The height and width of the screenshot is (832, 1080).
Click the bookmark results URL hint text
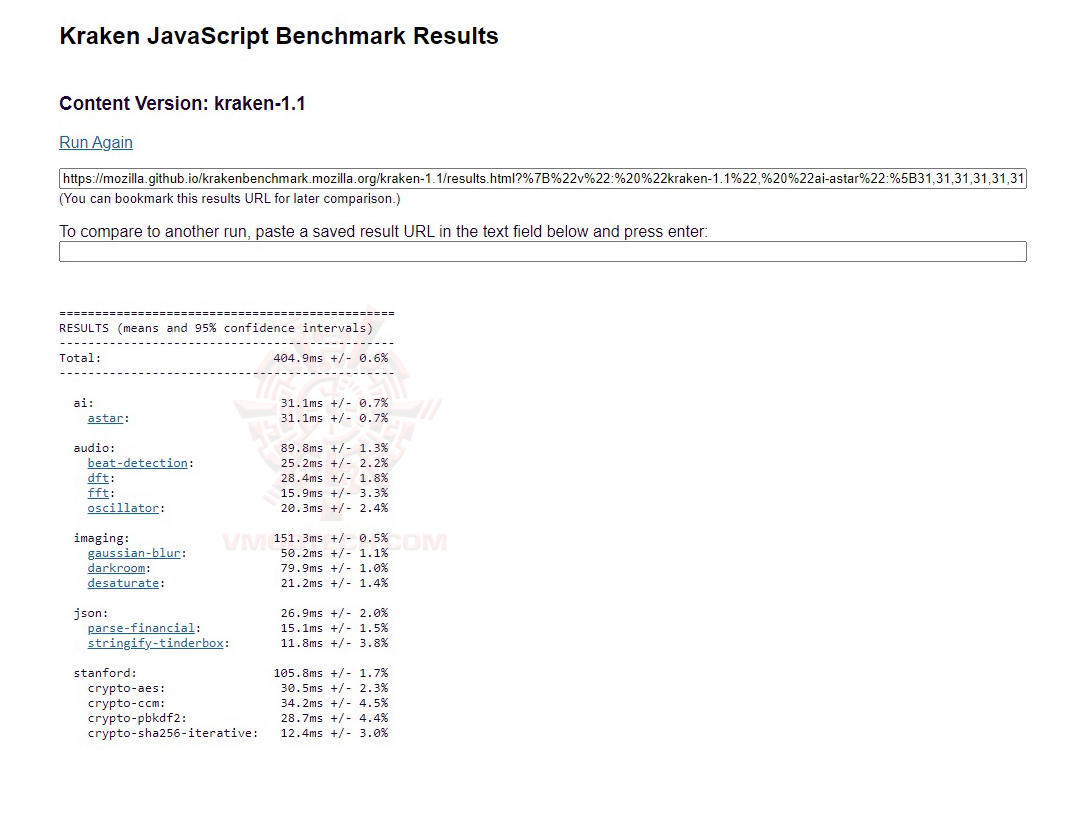coord(229,199)
